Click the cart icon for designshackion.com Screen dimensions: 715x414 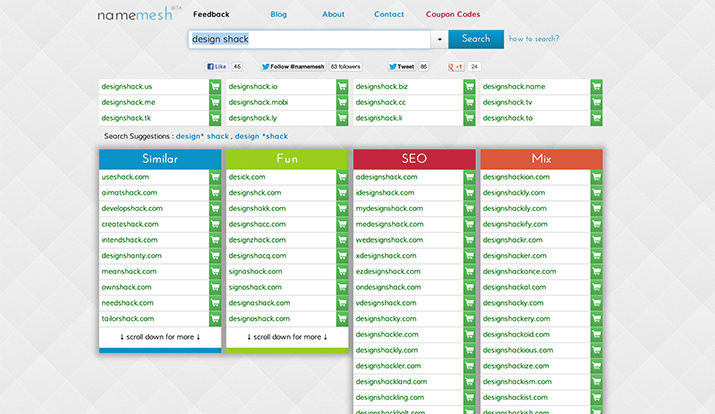596,177
